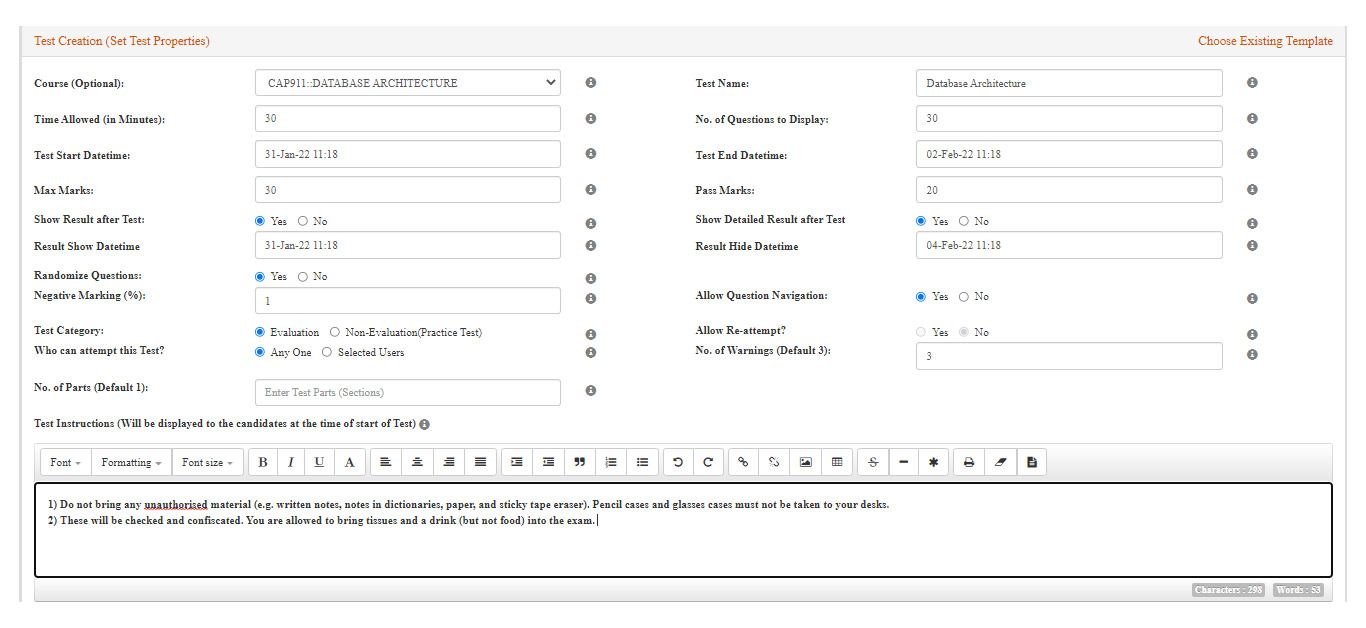Insert a table using the table icon
The image size is (1366, 628).
(837, 463)
